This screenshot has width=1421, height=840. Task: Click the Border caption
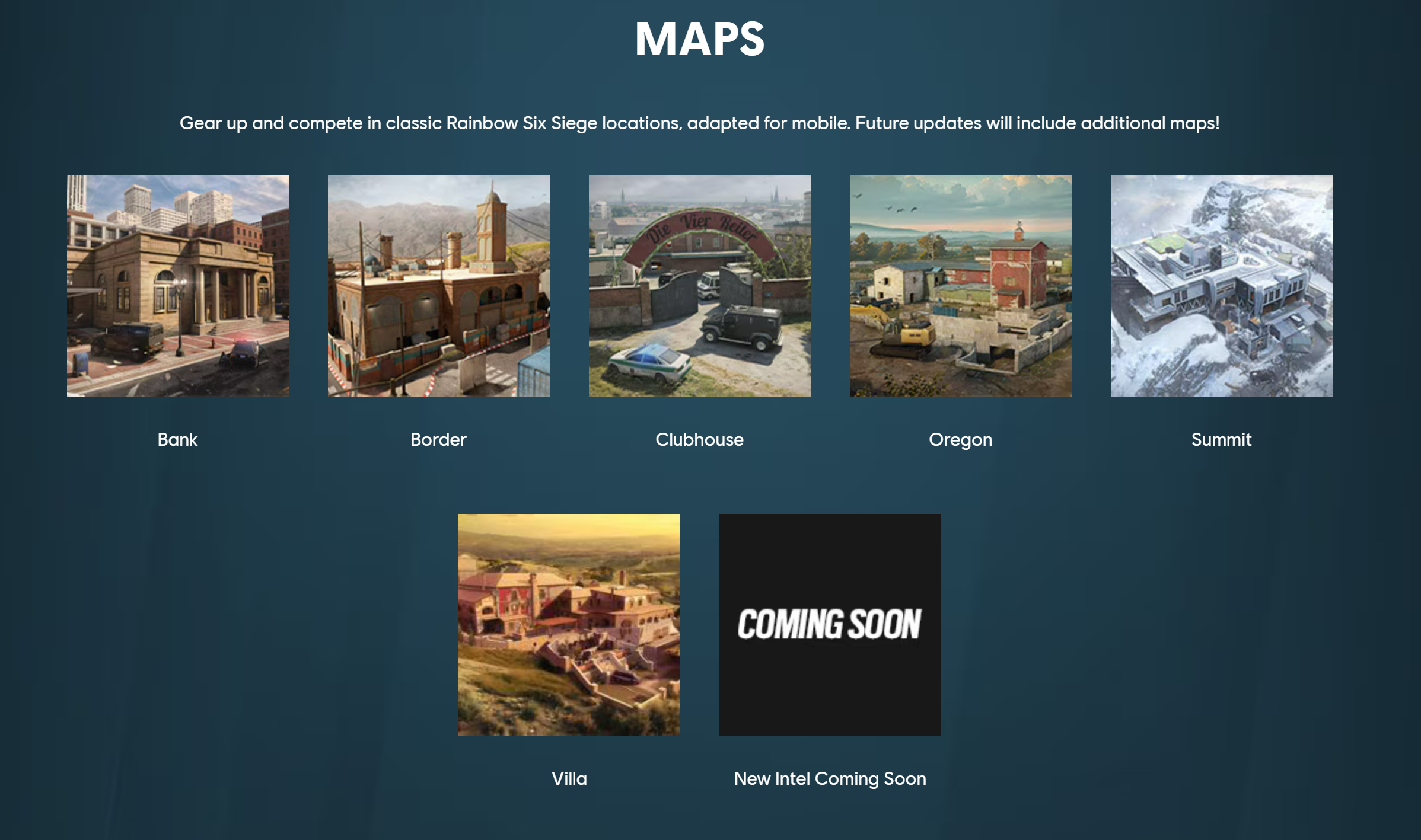438,439
